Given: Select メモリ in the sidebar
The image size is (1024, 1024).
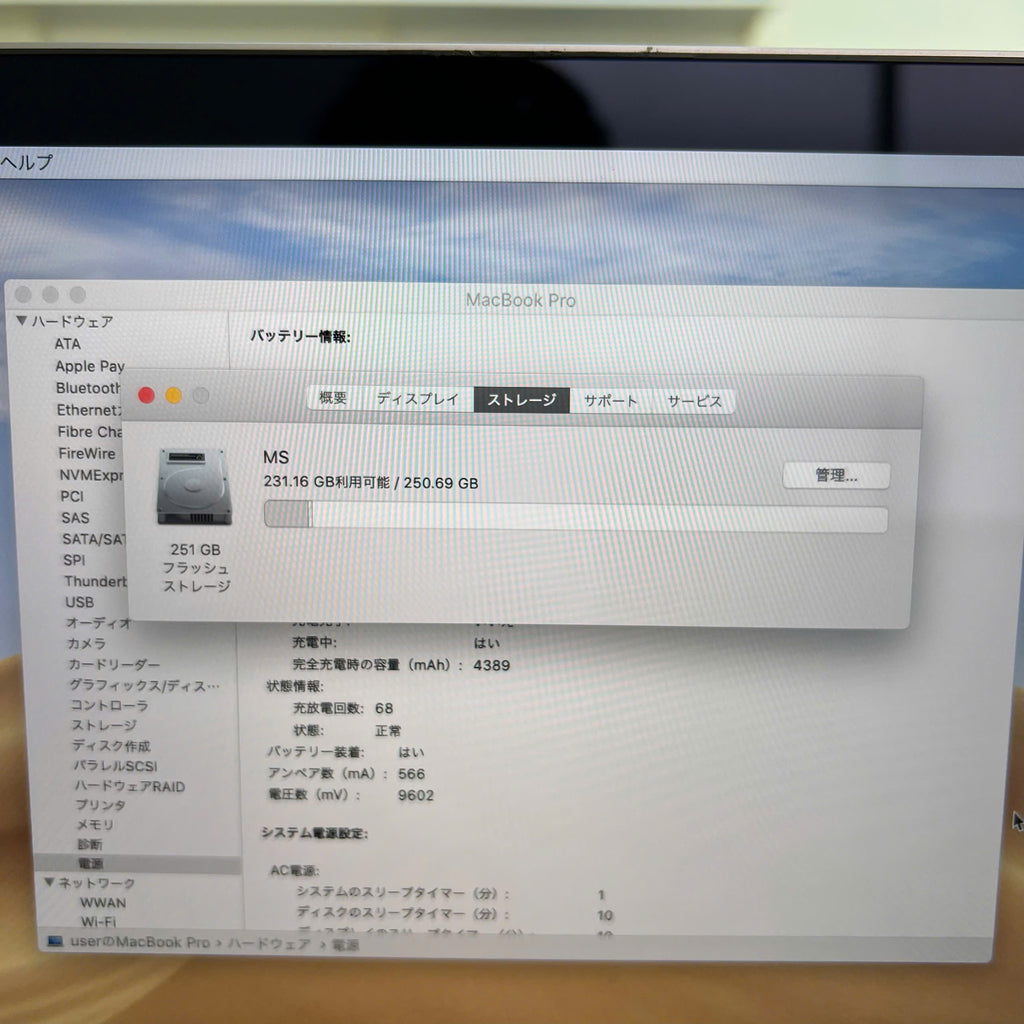Looking at the screenshot, I should [95, 824].
